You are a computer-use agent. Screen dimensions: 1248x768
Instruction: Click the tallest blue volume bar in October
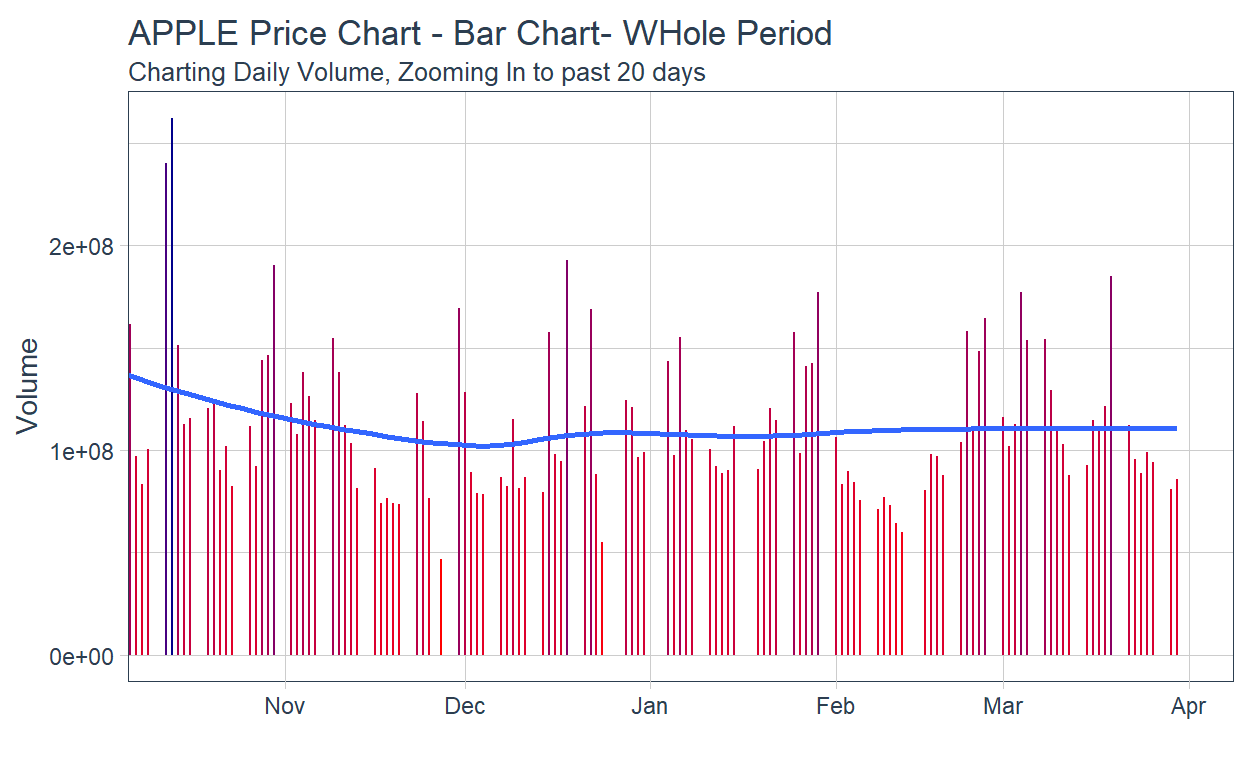[x=172, y=400]
